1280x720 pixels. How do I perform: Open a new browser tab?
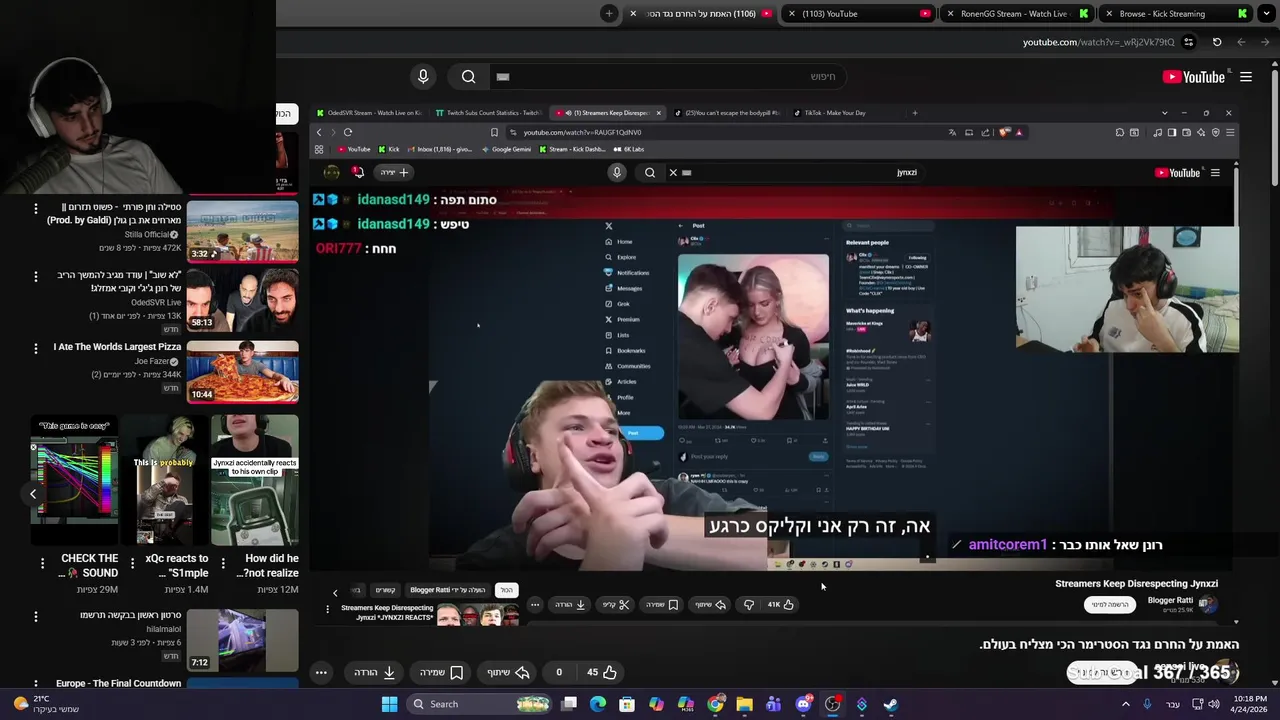point(609,13)
